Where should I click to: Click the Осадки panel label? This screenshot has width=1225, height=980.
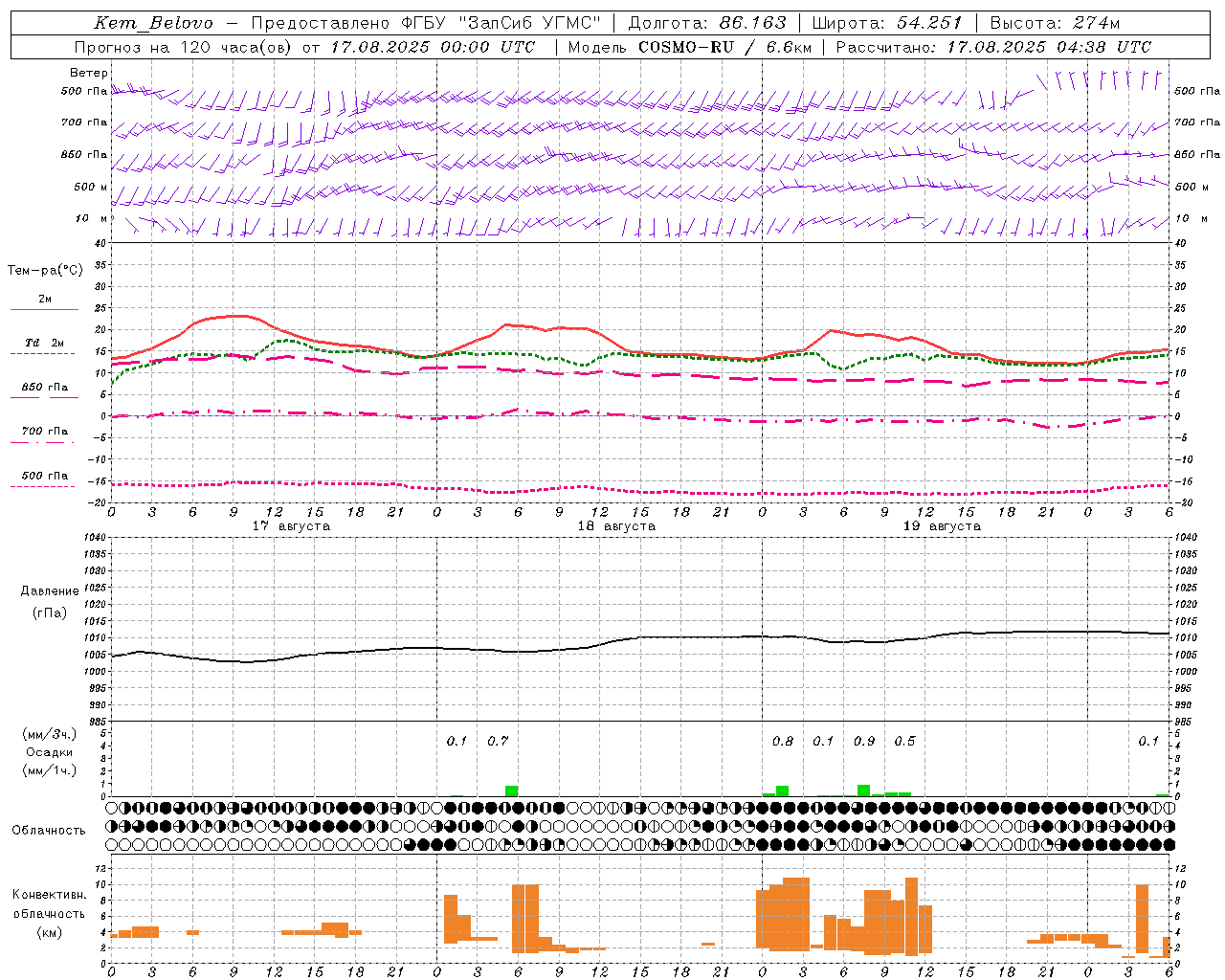tap(49, 752)
